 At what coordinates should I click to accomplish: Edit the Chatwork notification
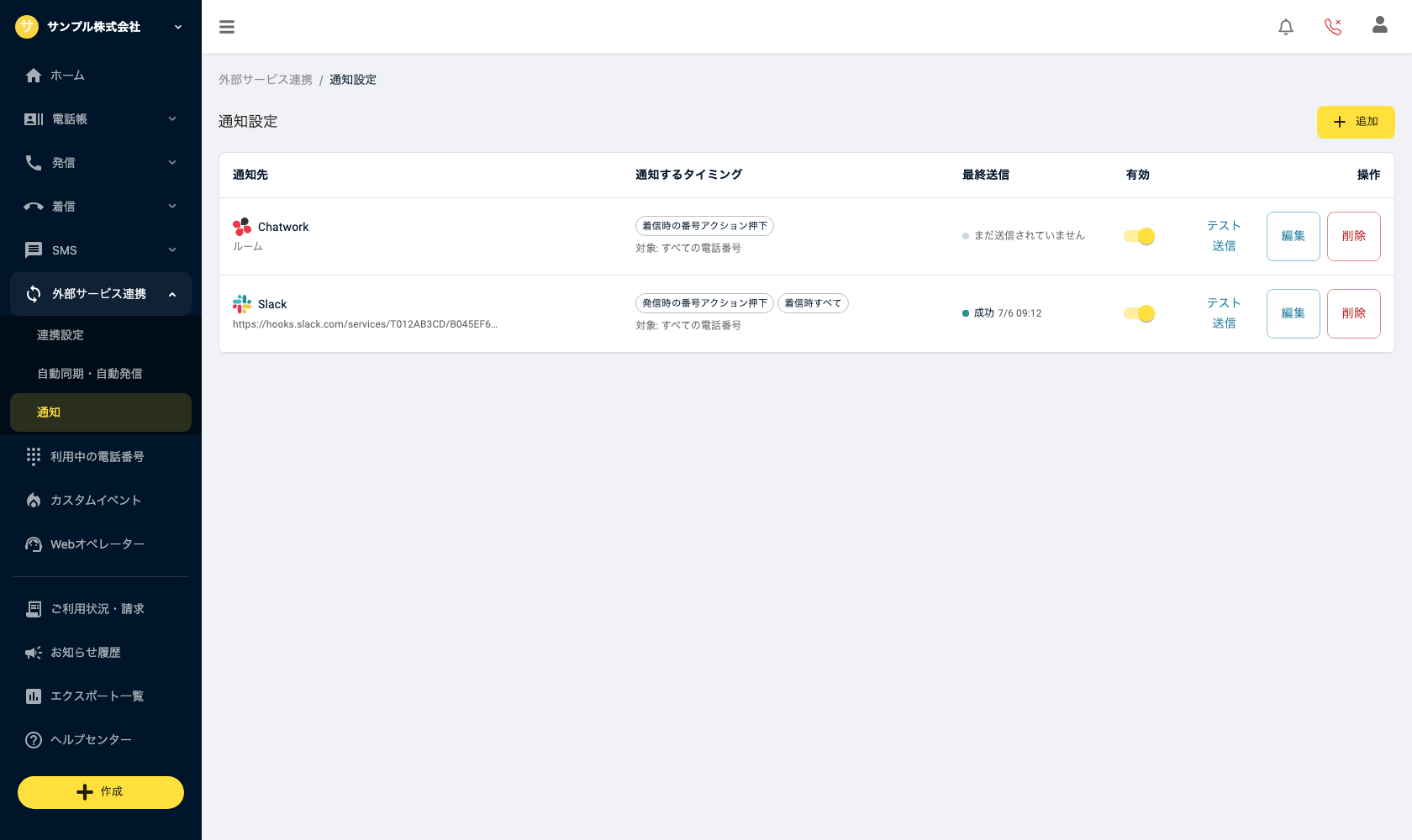tap(1293, 237)
